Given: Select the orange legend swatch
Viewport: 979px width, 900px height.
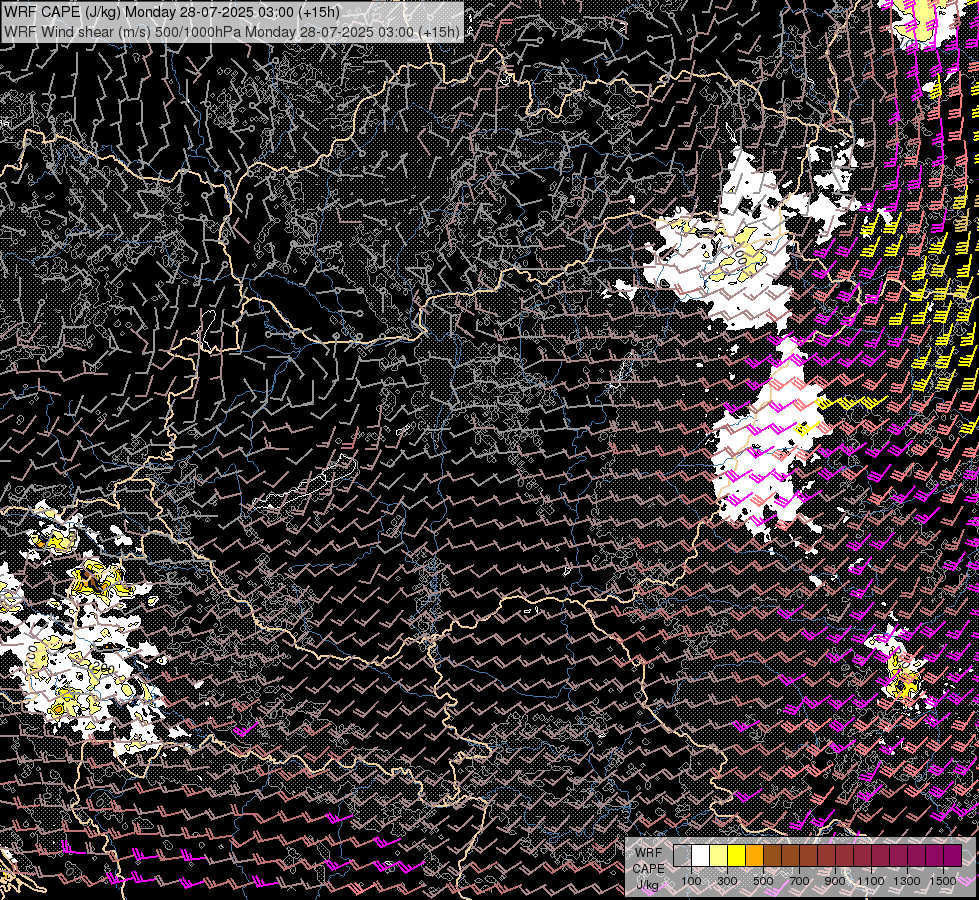Looking at the screenshot, I should point(754,855).
